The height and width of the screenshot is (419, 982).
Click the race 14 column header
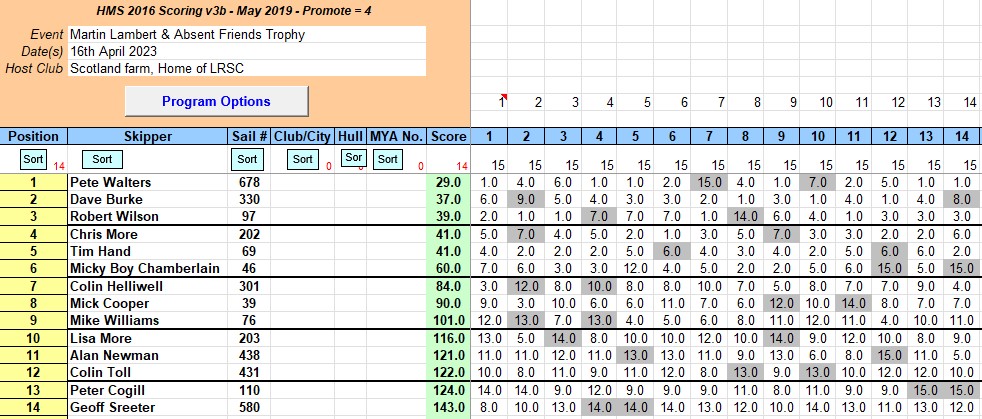961,136
